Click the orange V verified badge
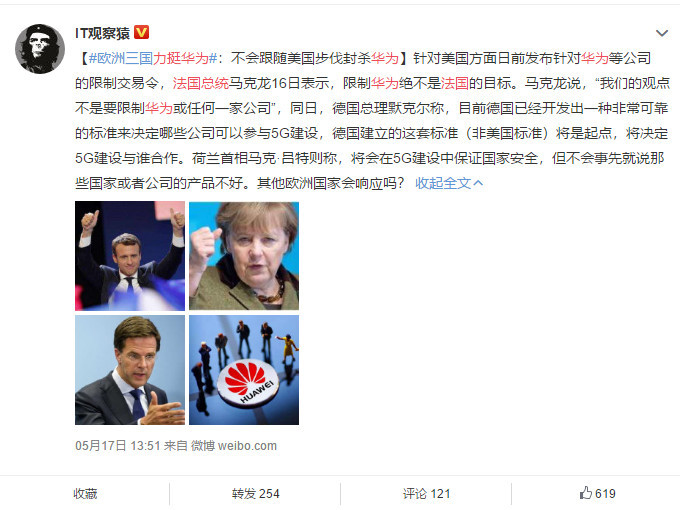Screen dimensions: 680x510 click(x=141, y=33)
